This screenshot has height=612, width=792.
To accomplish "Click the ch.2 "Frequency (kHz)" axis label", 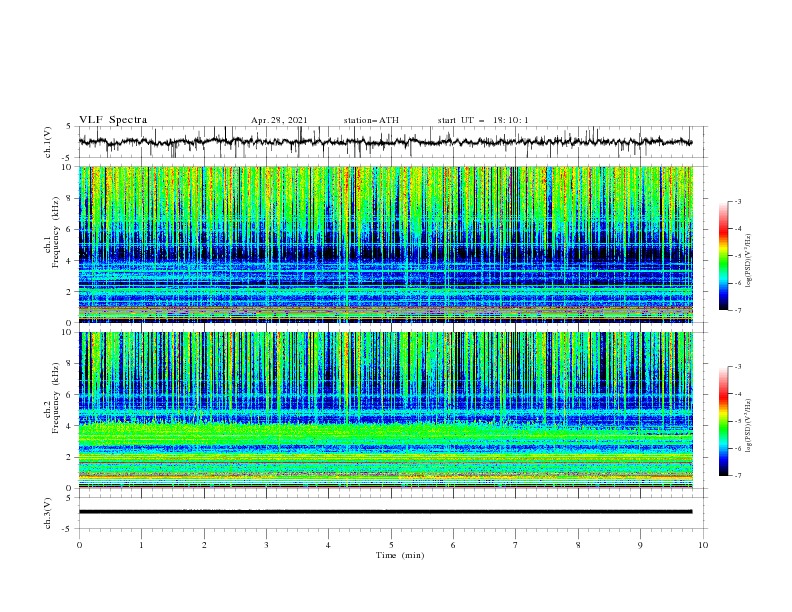I will [x=55, y=397].
